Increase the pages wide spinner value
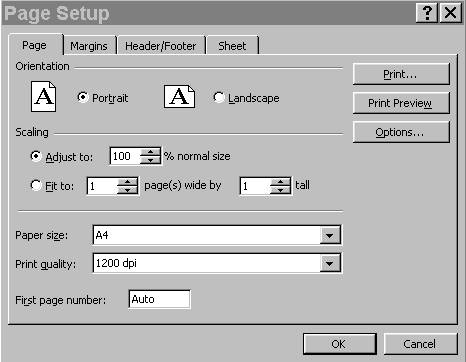The height and width of the screenshot is (362, 466). click(x=127, y=182)
